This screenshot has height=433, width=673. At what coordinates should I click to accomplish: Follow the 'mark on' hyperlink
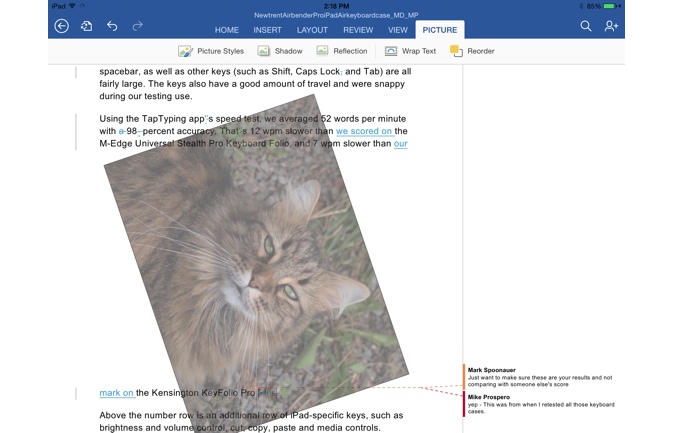(x=116, y=393)
